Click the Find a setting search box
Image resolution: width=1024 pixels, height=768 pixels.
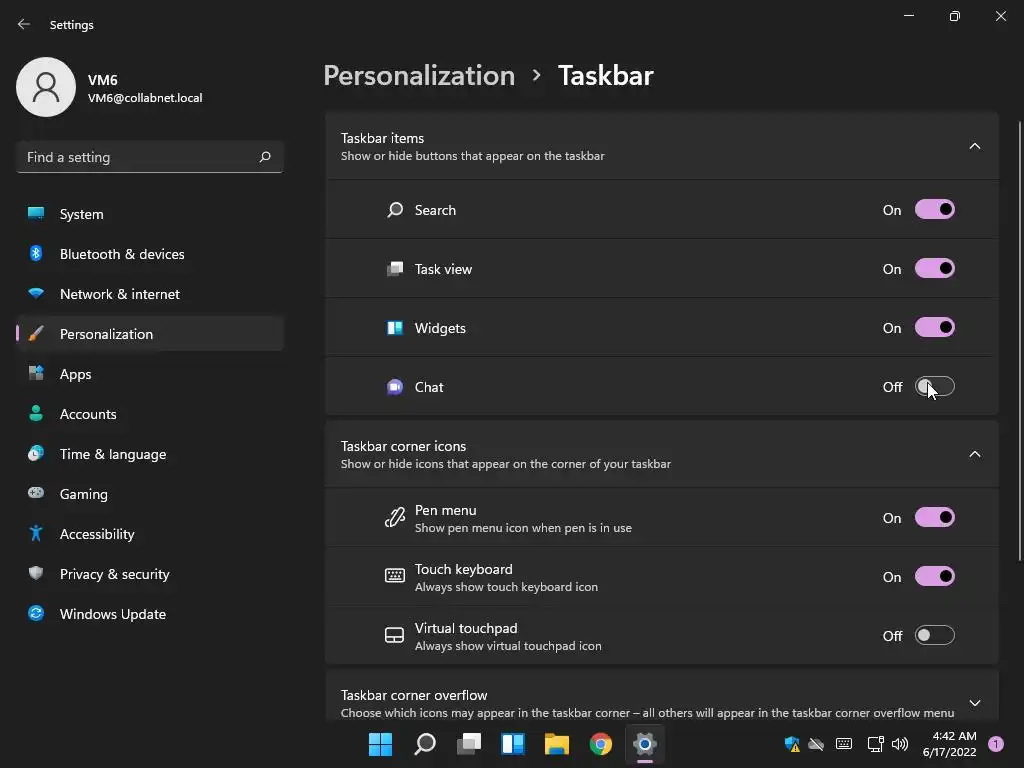[150, 157]
